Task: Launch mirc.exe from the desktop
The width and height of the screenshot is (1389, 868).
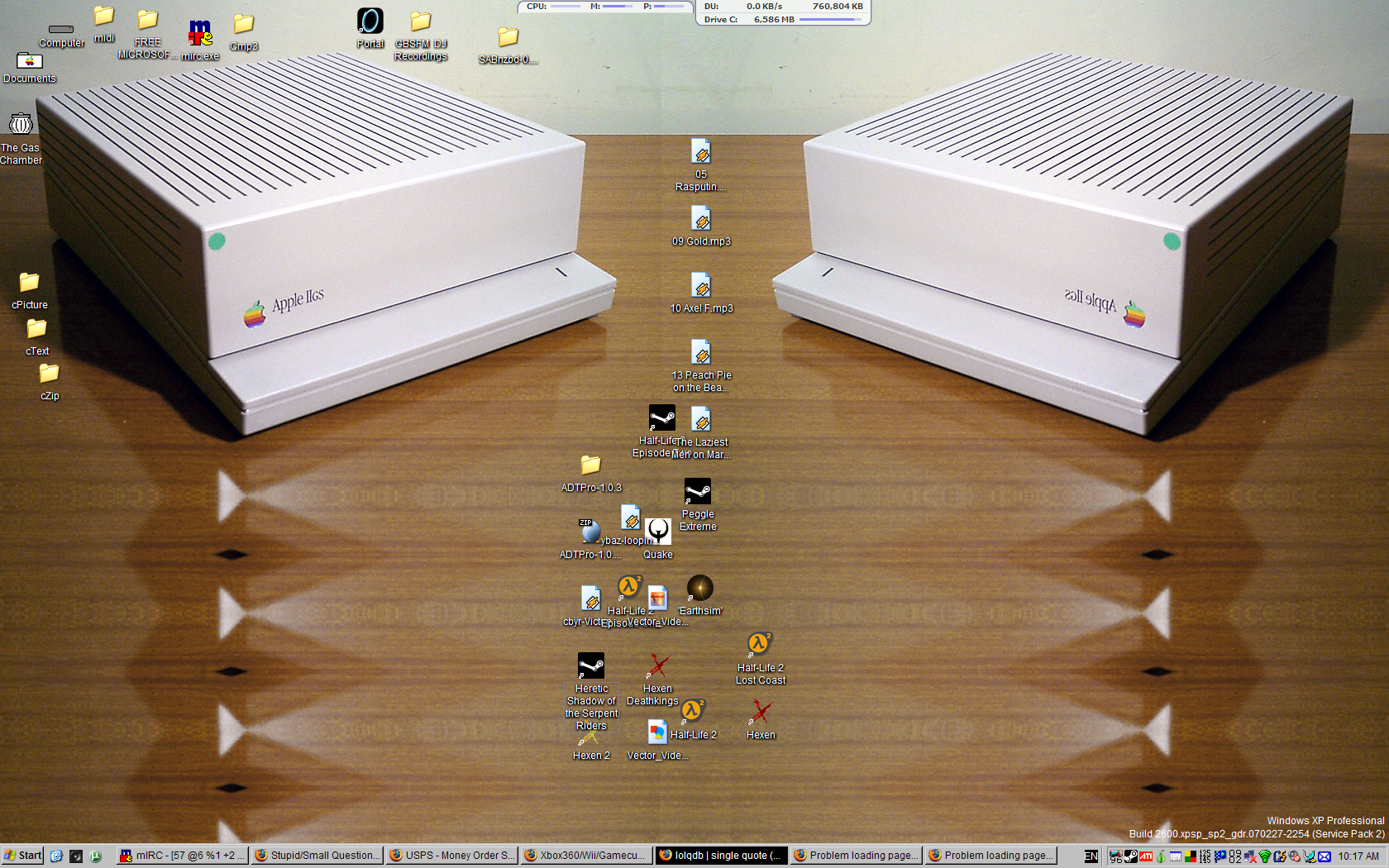Action: coord(200,34)
